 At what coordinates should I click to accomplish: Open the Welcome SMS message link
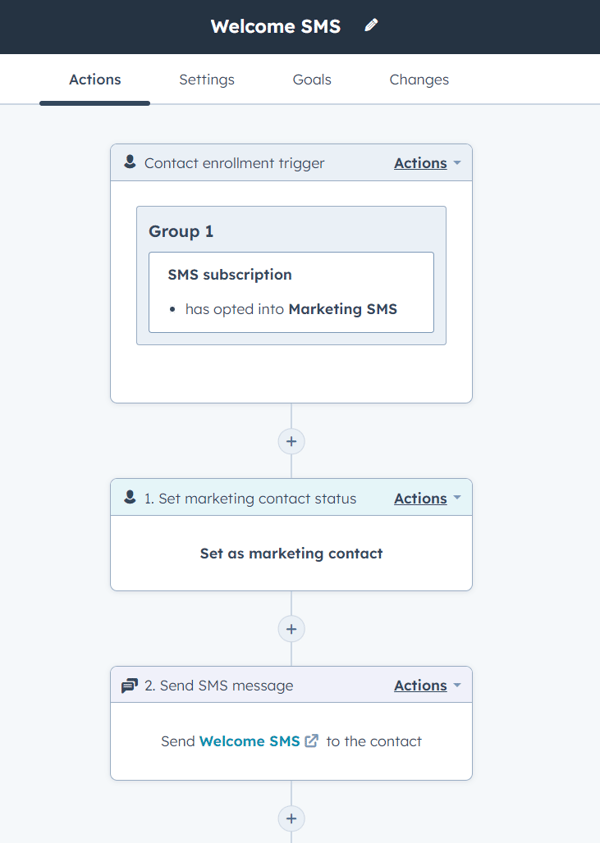(x=249, y=741)
